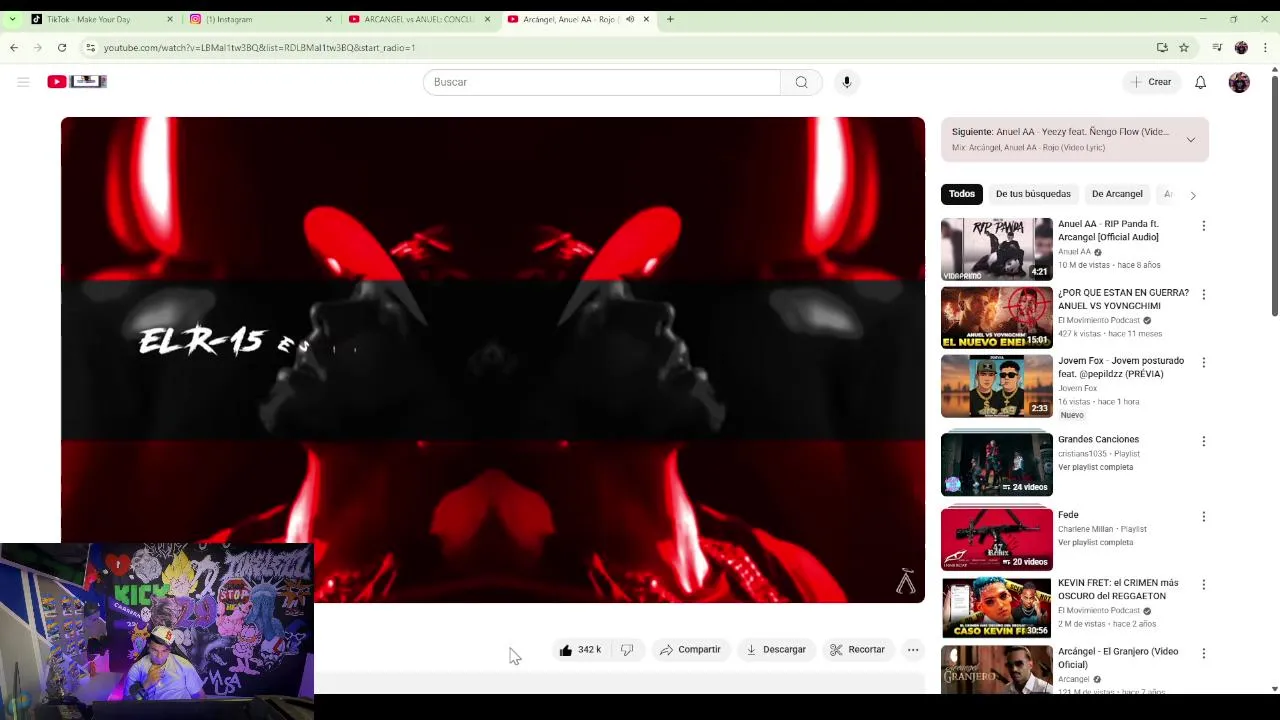Close the Instagram browser tab
Viewport: 1280px width, 720px height.
pyautogui.click(x=328, y=19)
